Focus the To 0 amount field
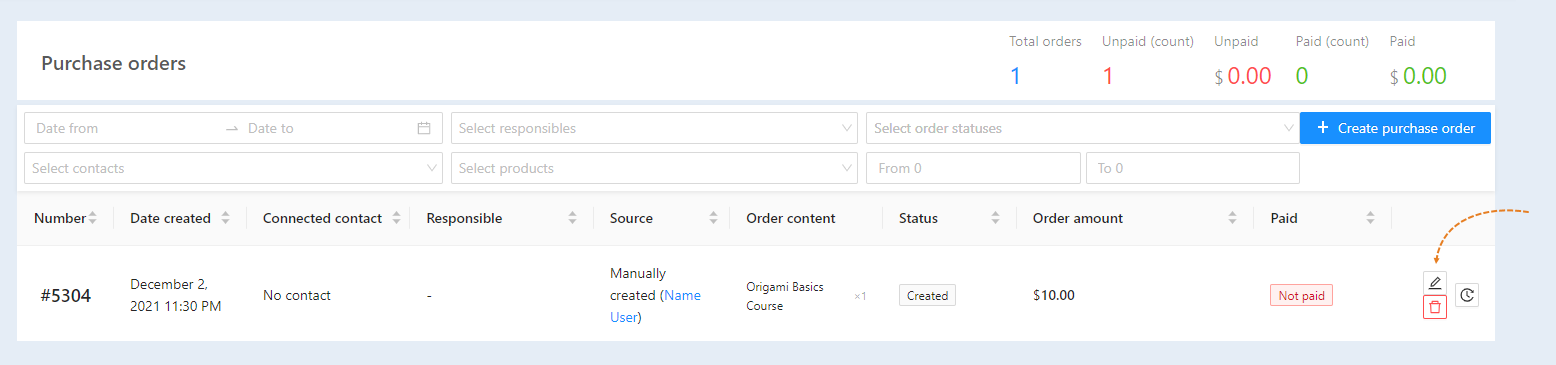This screenshot has width=1556, height=365. tap(1193, 168)
